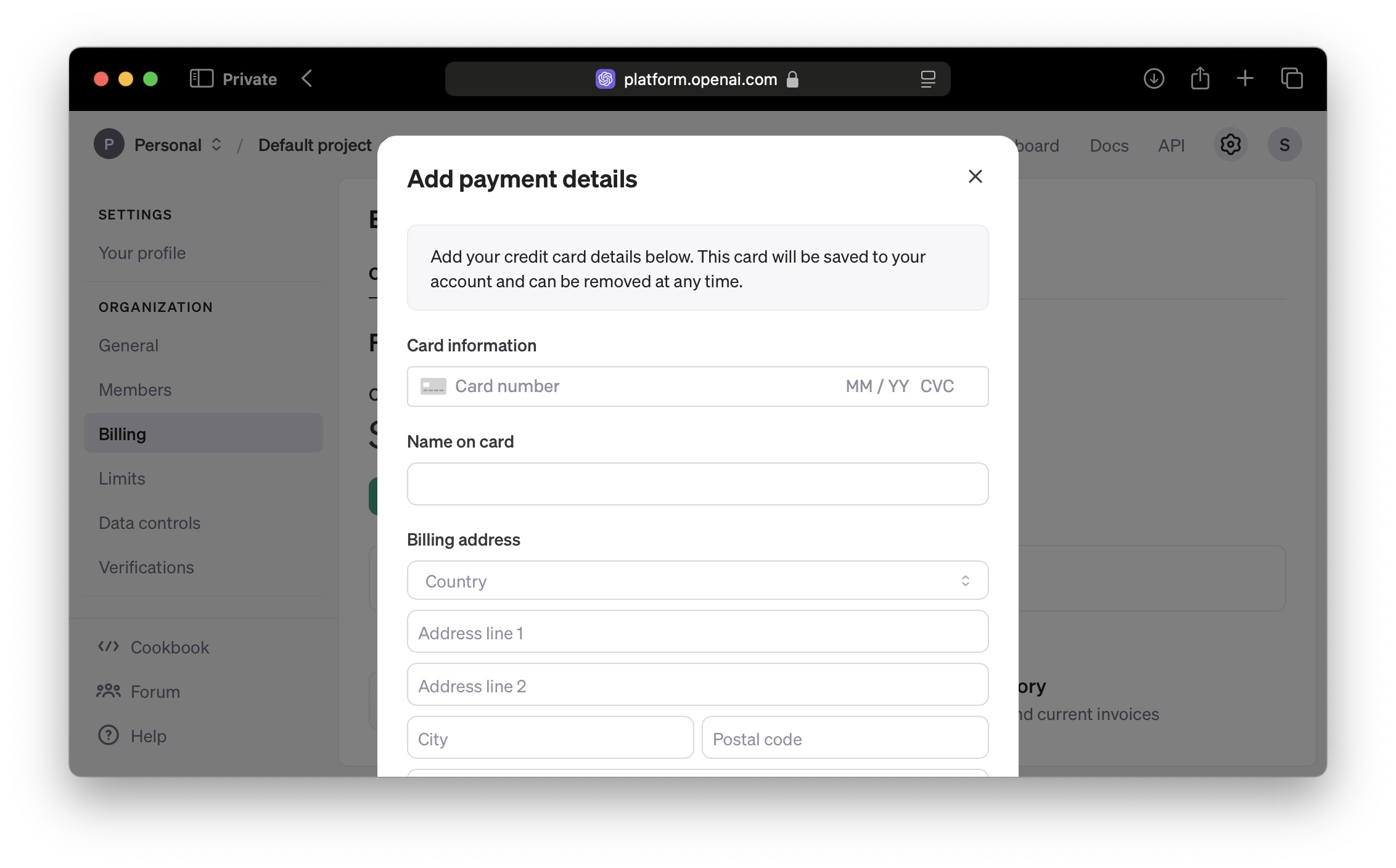Open the Forum link
The image size is (1396, 868).
(155, 692)
